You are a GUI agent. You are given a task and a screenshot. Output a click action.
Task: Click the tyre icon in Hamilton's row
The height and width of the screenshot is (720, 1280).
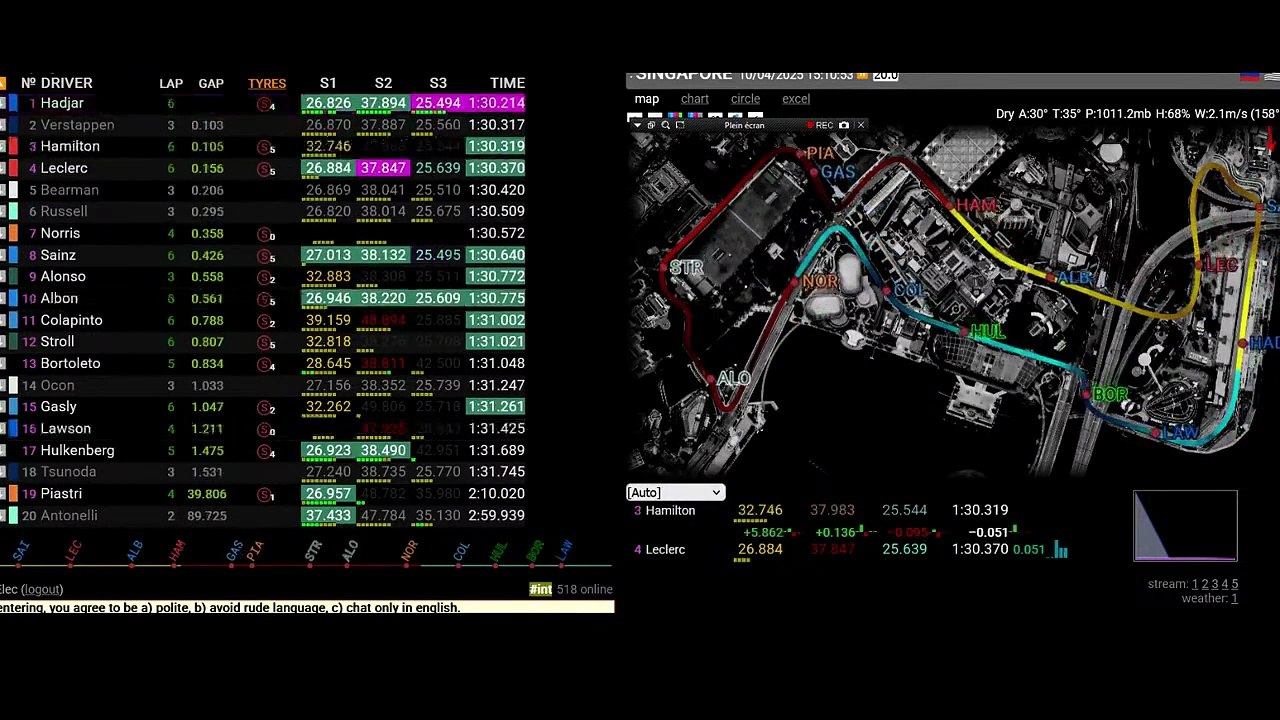click(266, 147)
